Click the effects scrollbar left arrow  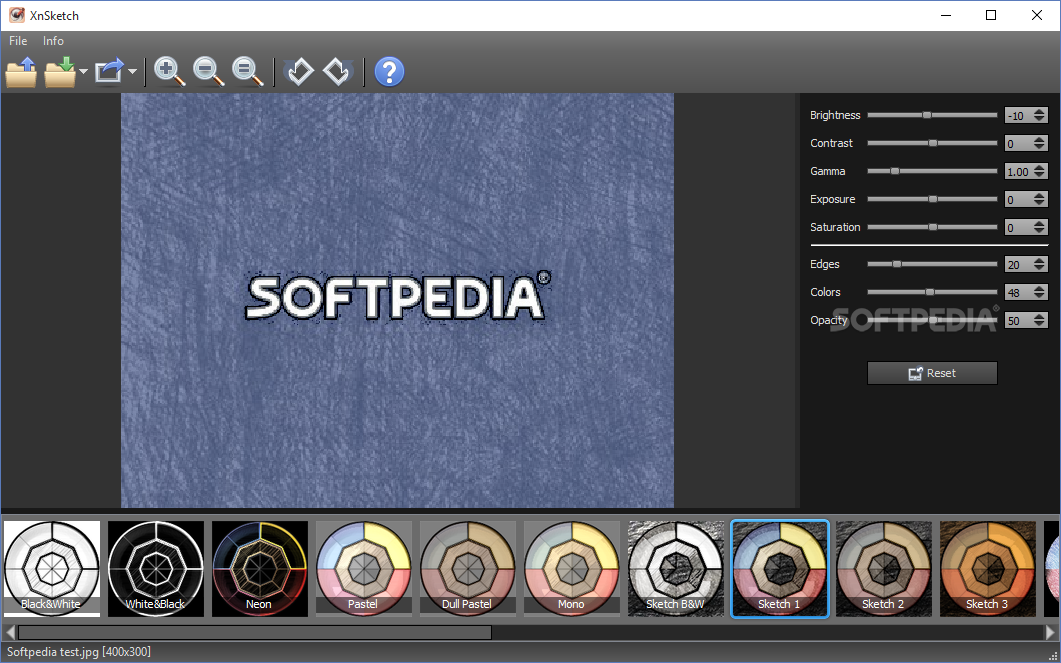(x=9, y=633)
